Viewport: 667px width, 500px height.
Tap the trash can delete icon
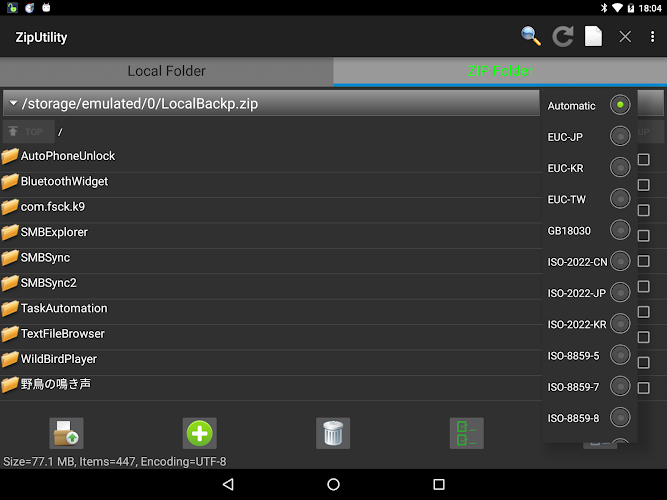pyautogui.click(x=333, y=433)
